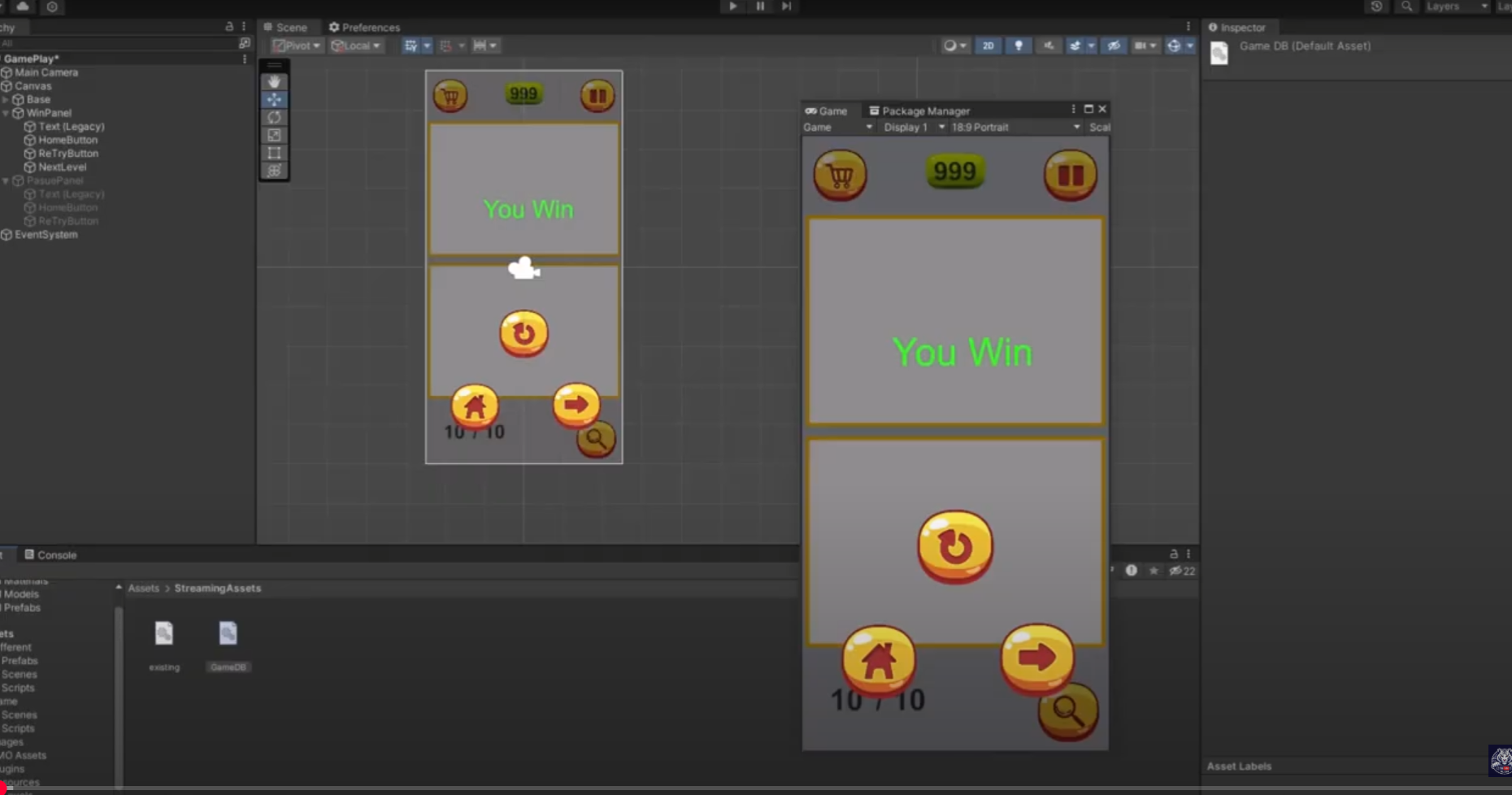Open the undo history icon
This screenshot has height=795, width=1512.
[1376, 7]
